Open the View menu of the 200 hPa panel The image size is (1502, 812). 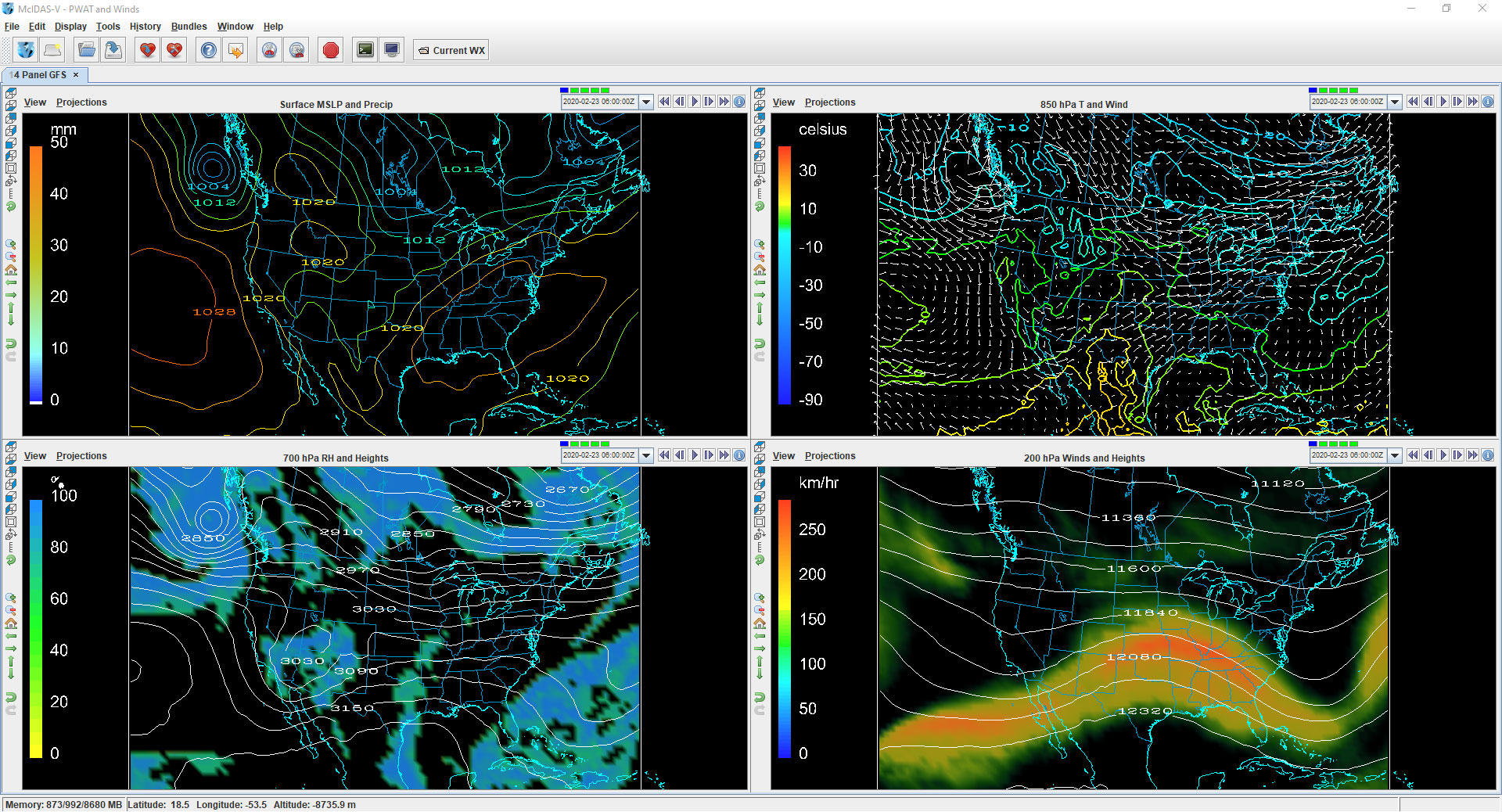click(783, 455)
